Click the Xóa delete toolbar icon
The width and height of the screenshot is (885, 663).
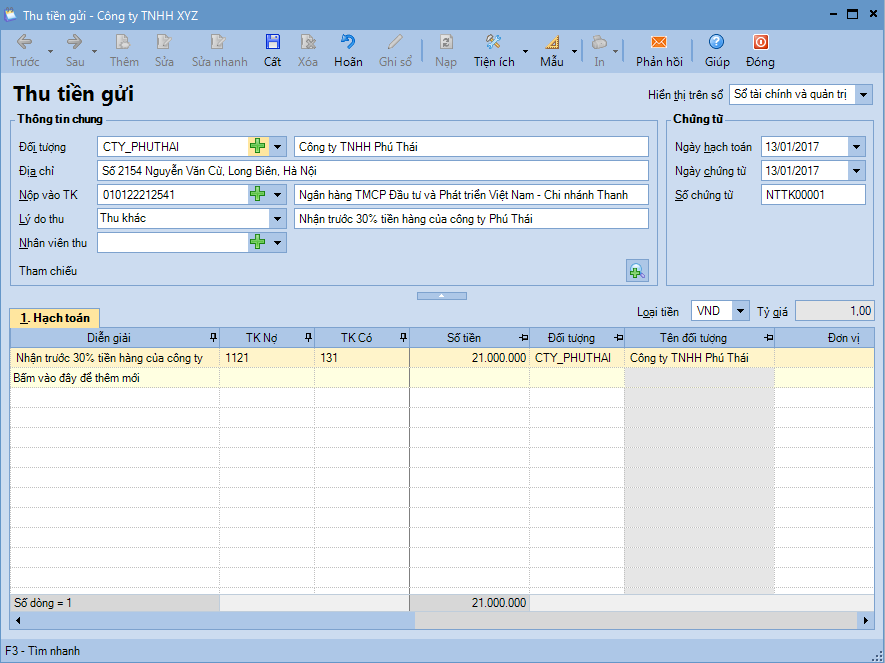click(x=308, y=51)
